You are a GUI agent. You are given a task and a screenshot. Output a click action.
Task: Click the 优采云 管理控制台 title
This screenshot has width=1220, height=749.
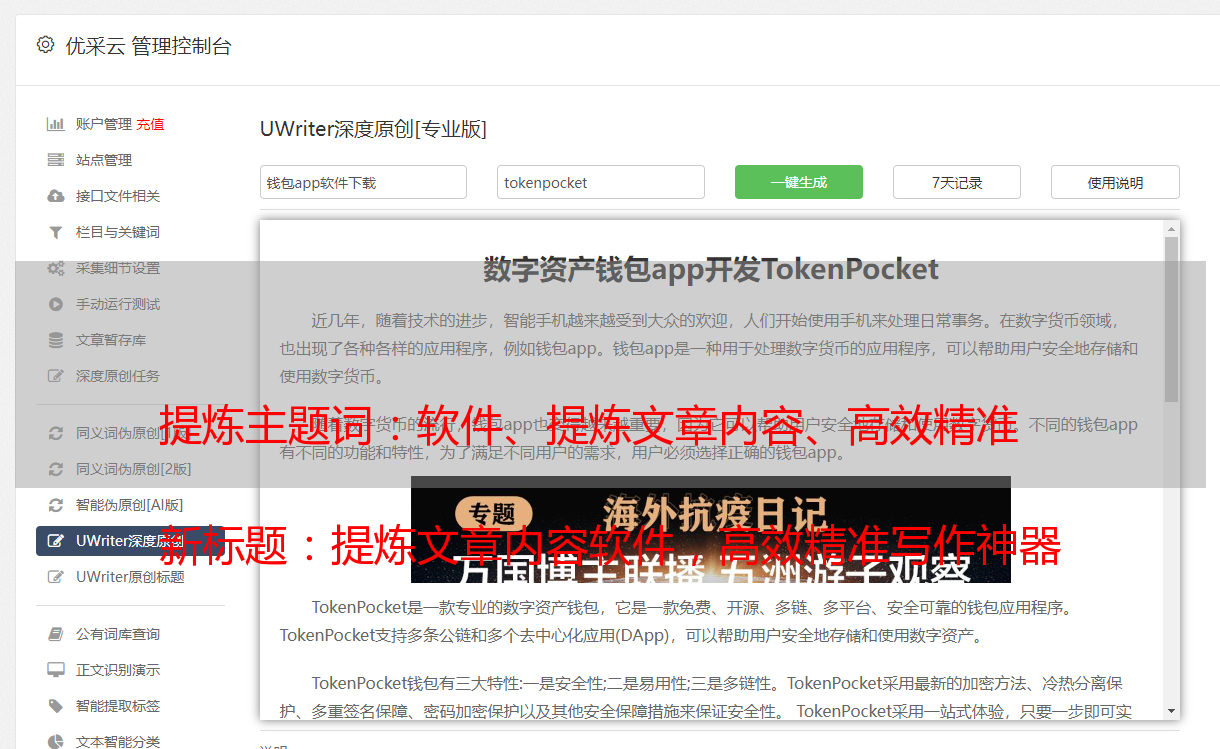coord(148,46)
